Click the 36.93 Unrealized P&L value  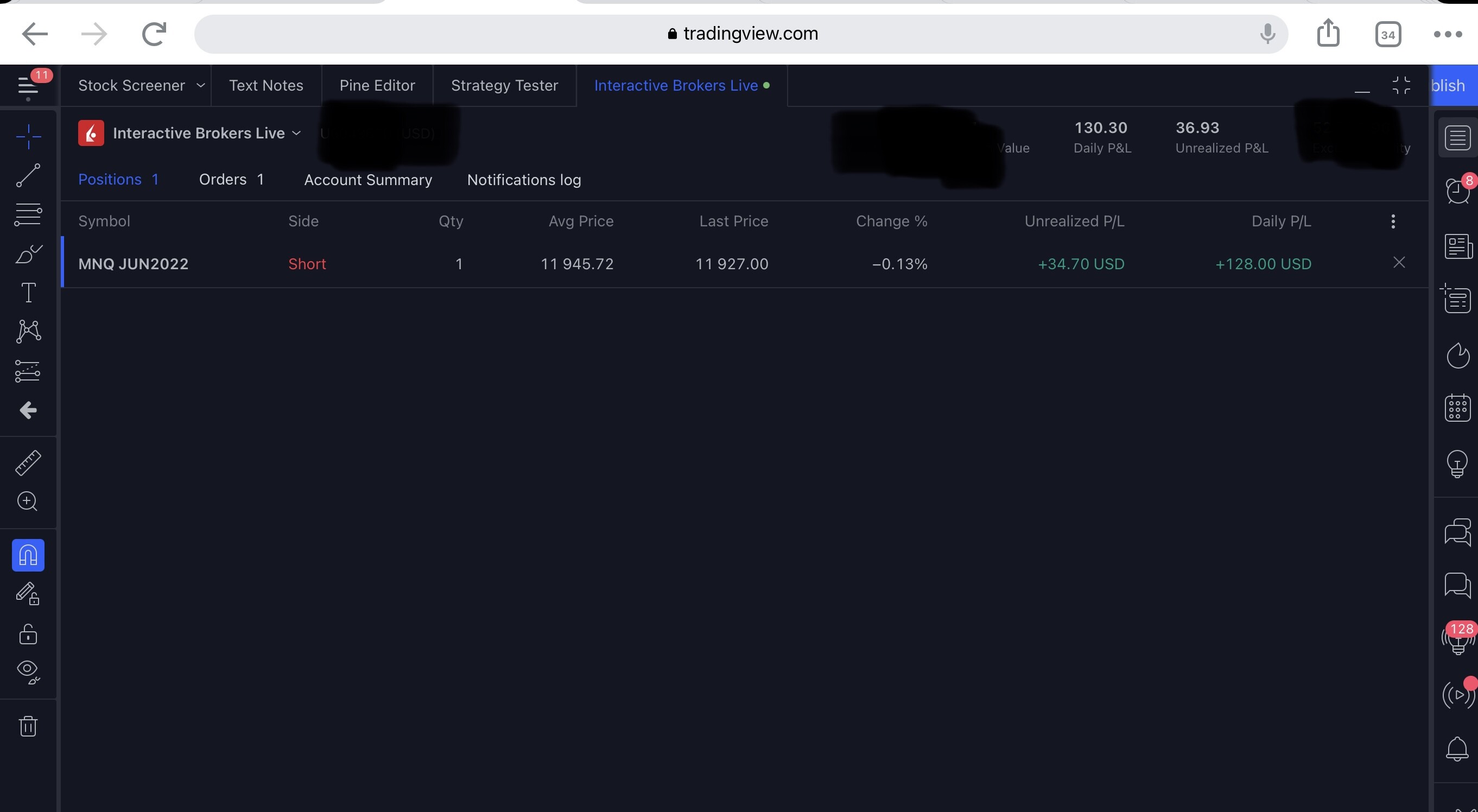point(1197,128)
